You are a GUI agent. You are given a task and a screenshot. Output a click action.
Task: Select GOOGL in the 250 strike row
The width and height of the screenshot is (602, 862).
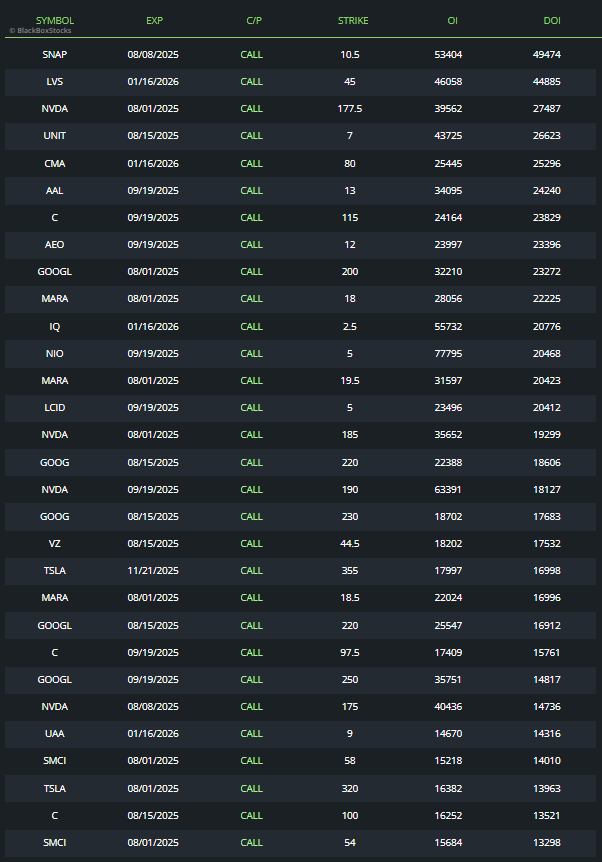click(54, 679)
